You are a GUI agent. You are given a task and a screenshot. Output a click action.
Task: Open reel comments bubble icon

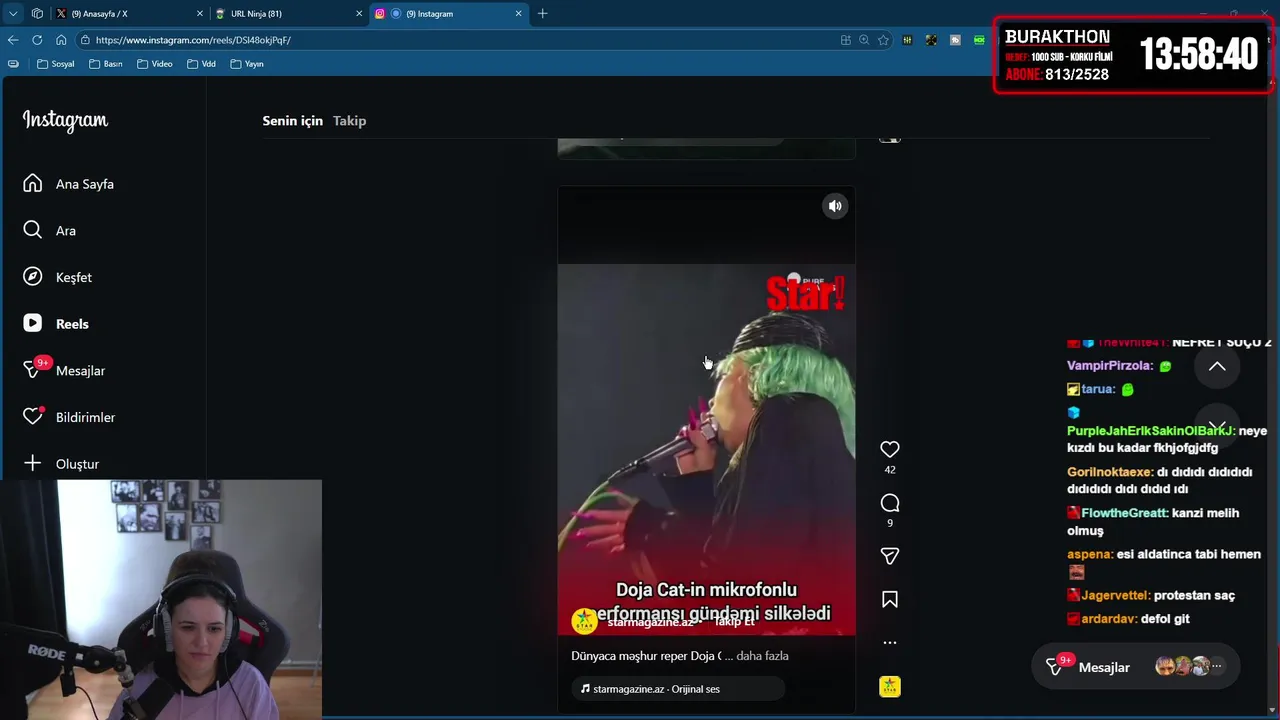pos(890,503)
